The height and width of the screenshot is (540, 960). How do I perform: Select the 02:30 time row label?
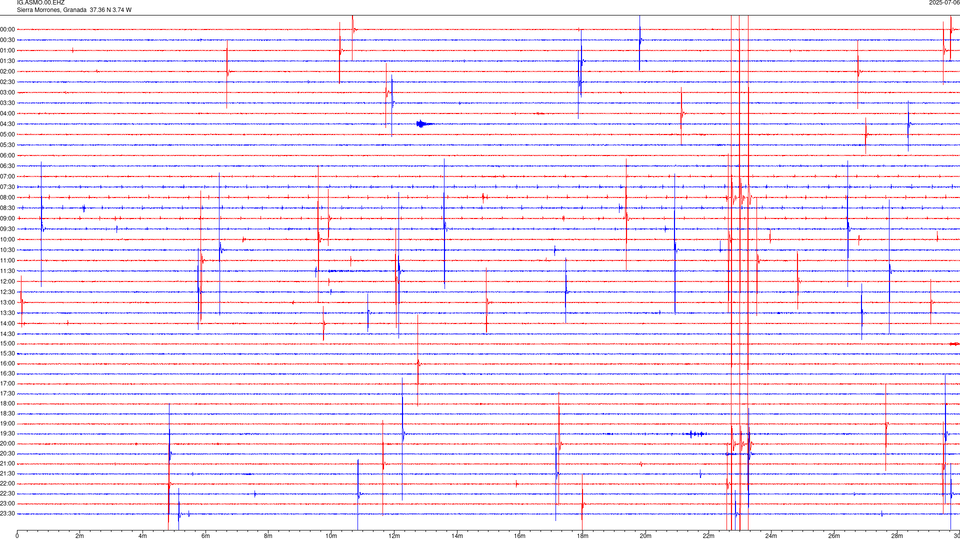(8, 82)
